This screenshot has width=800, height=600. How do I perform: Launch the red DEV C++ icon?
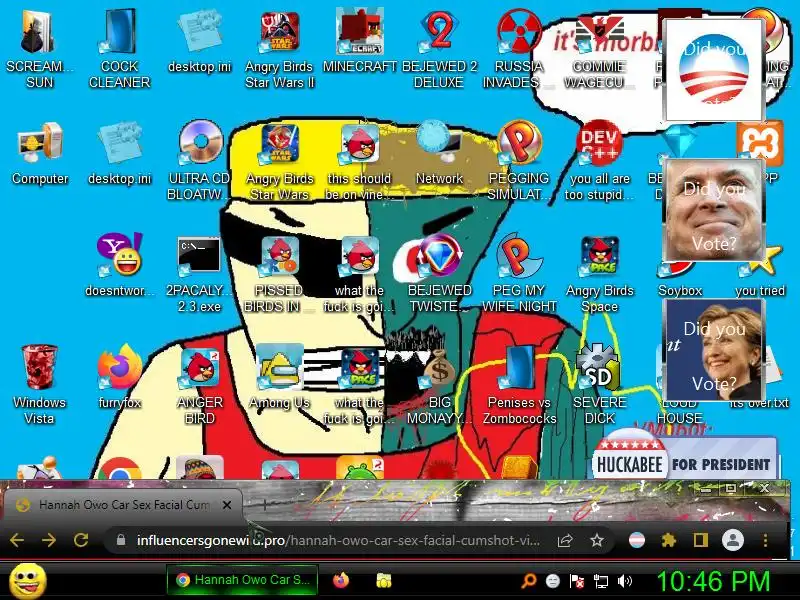click(599, 160)
